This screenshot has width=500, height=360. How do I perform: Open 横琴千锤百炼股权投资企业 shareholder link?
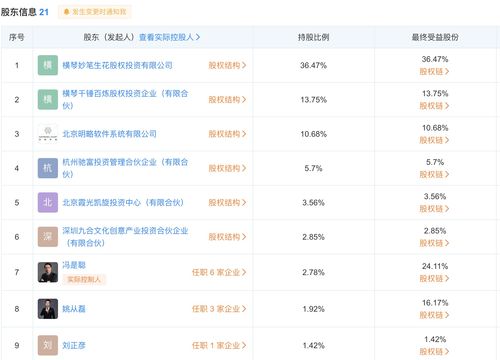(125, 99)
